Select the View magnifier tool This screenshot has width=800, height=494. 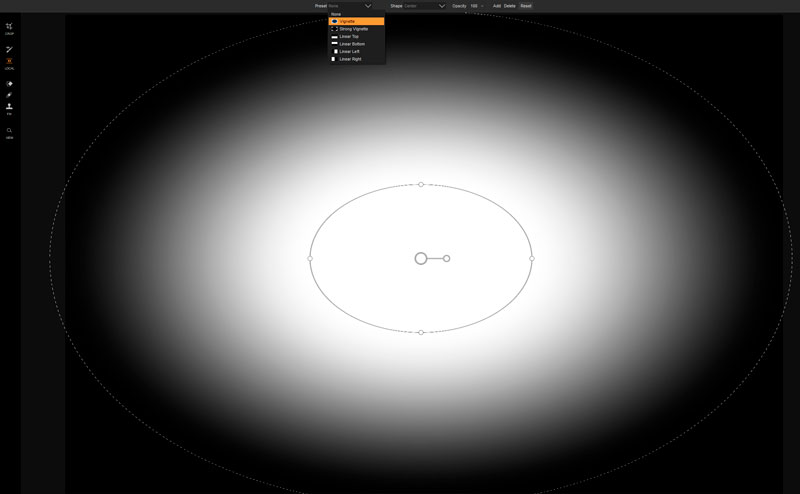[x=9, y=131]
